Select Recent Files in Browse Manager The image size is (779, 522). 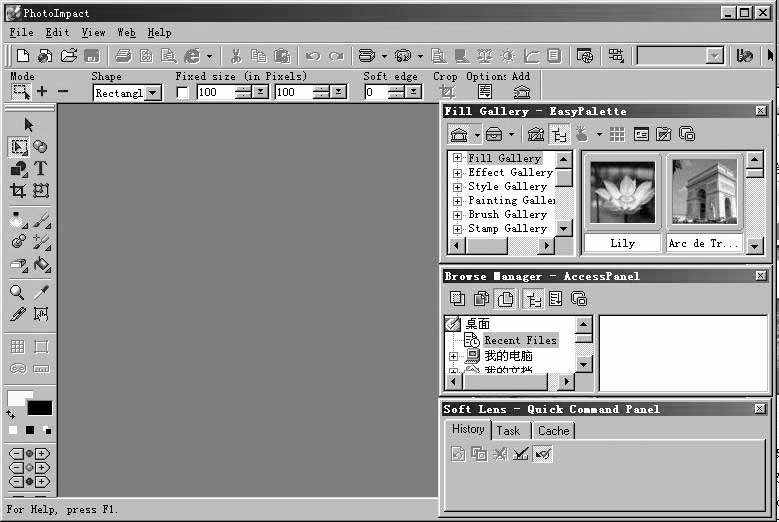pyautogui.click(x=520, y=341)
